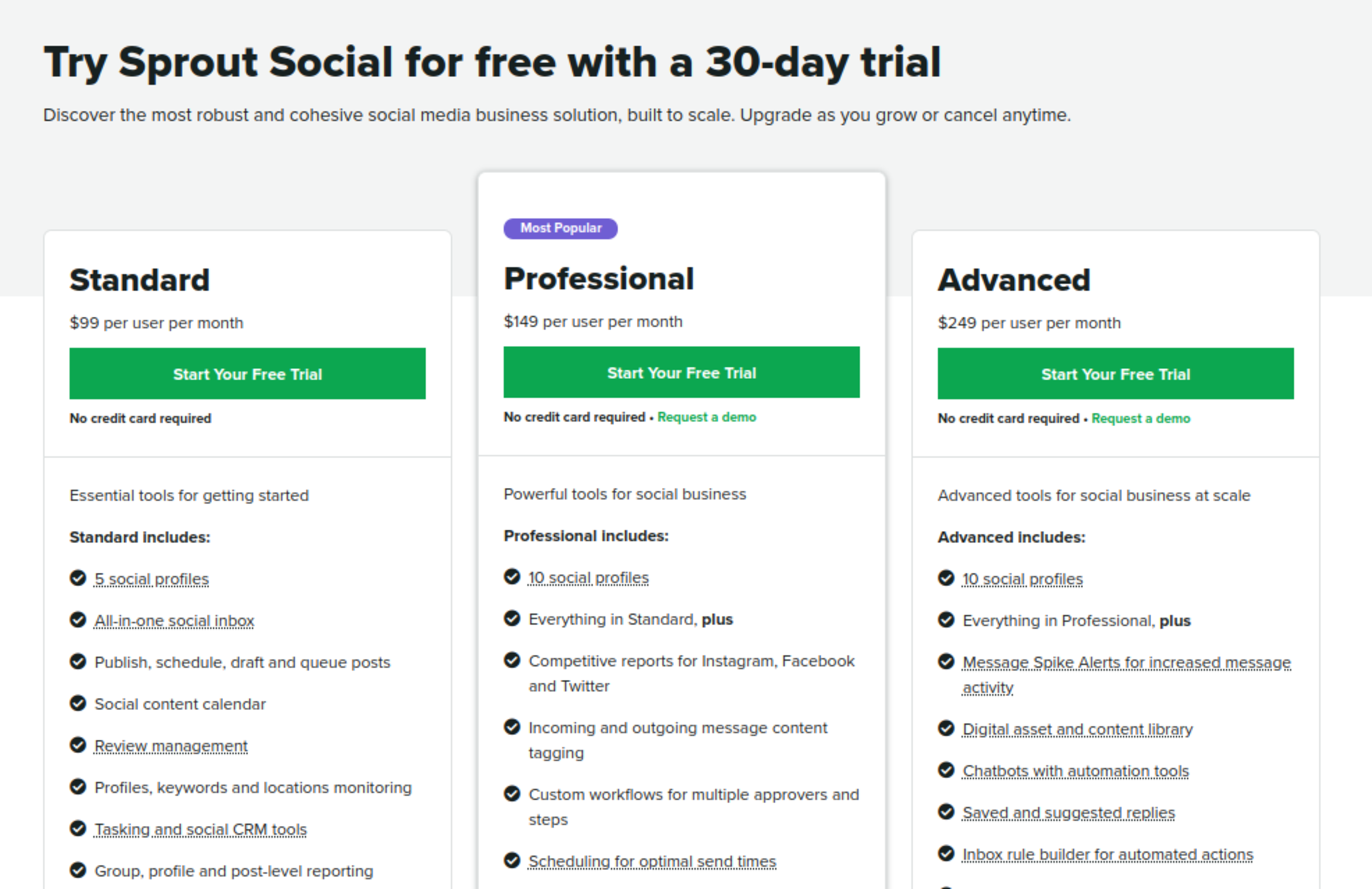Click checkmark icon beside 5 social profiles
The height and width of the screenshot is (889, 1372).
[x=78, y=578]
